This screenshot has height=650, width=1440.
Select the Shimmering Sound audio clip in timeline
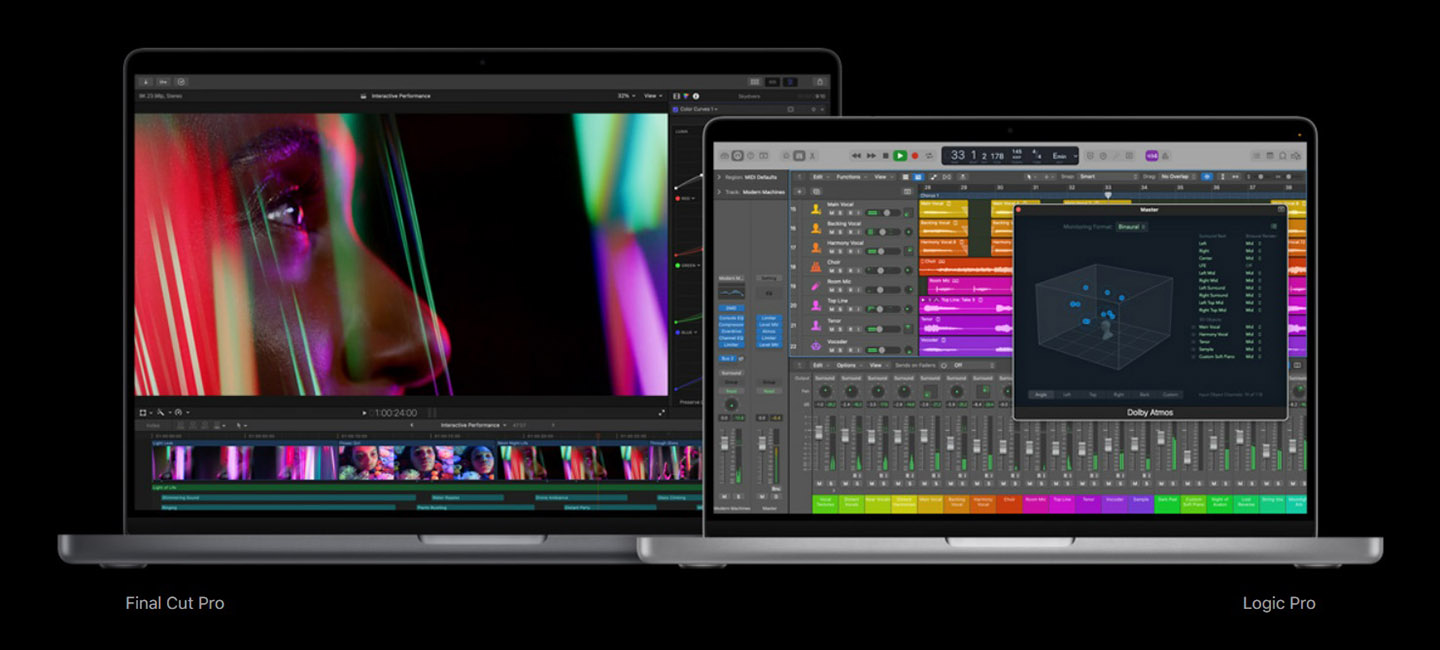[x=288, y=497]
